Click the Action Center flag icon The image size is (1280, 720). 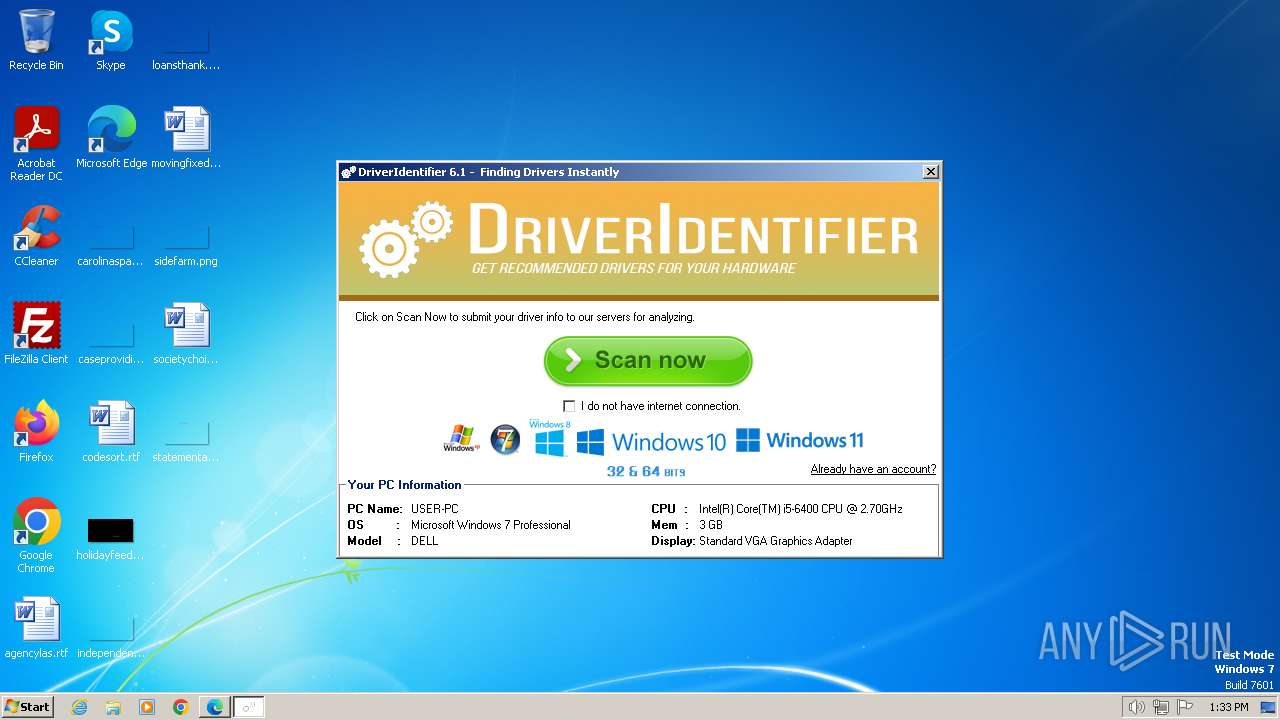[x=1186, y=707]
